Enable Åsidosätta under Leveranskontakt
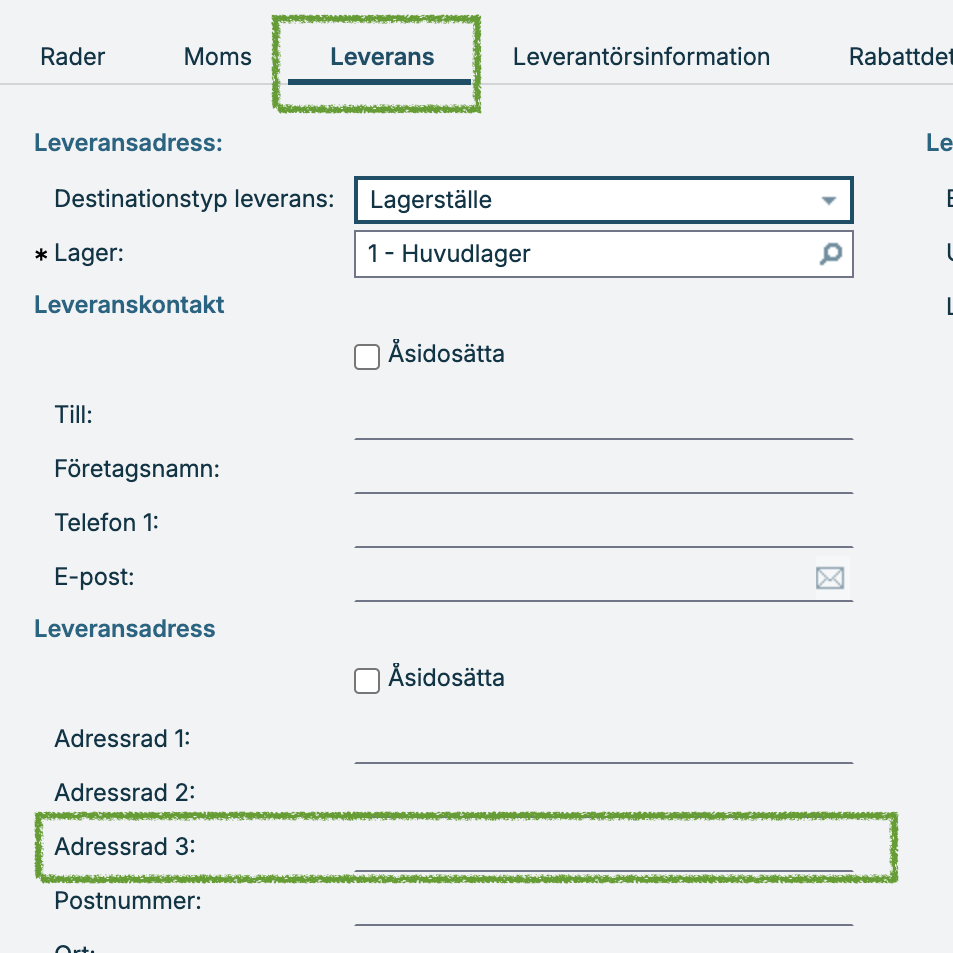953x953 pixels. pos(367,357)
